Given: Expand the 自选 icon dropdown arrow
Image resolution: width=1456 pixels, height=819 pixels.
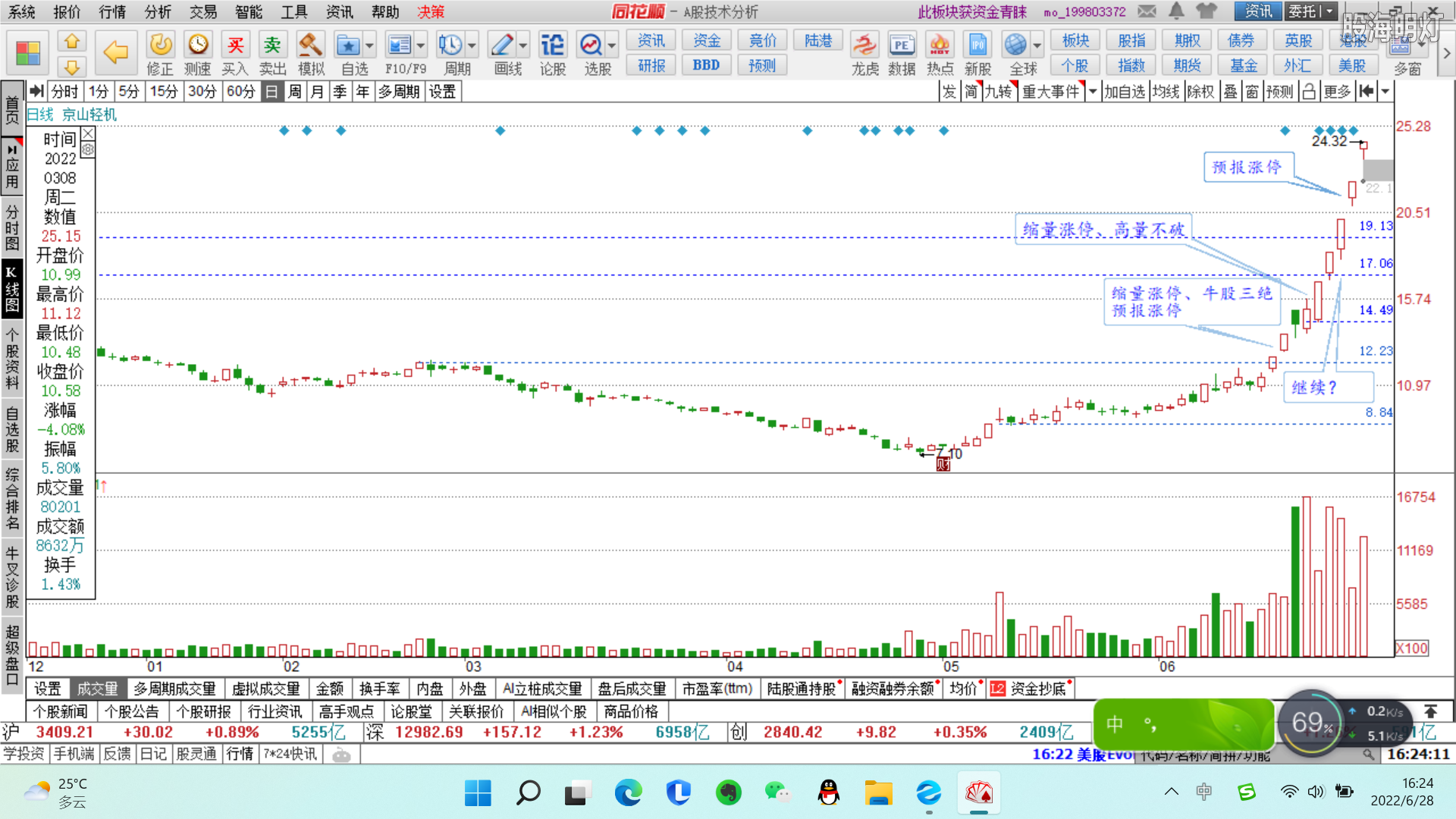Looking at the screenshot, I should click(370, 45).
